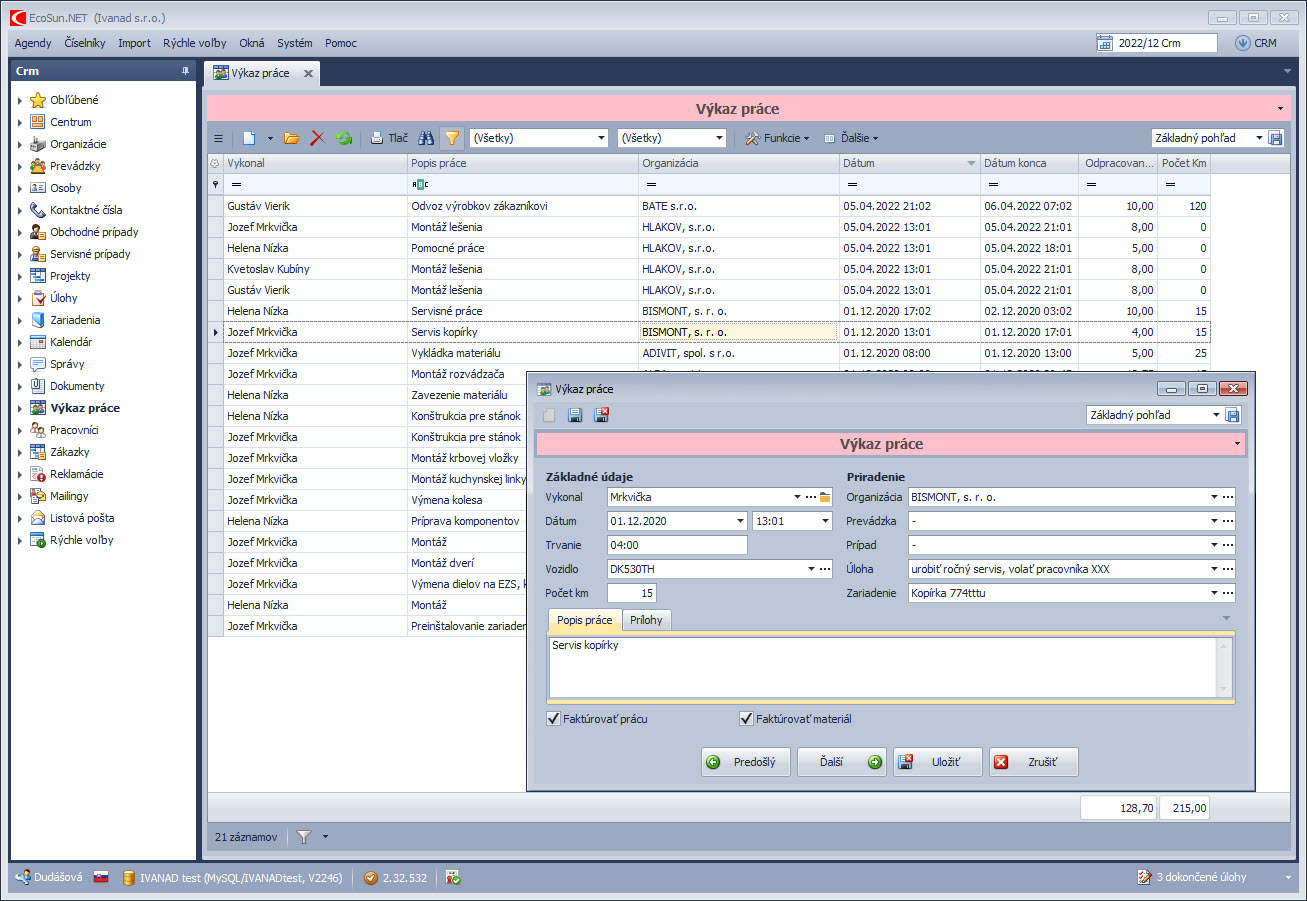Viewport: 1307px width, 901px height.
Task: Click the Trvanie input field
Action: click(x=676, y=545)
